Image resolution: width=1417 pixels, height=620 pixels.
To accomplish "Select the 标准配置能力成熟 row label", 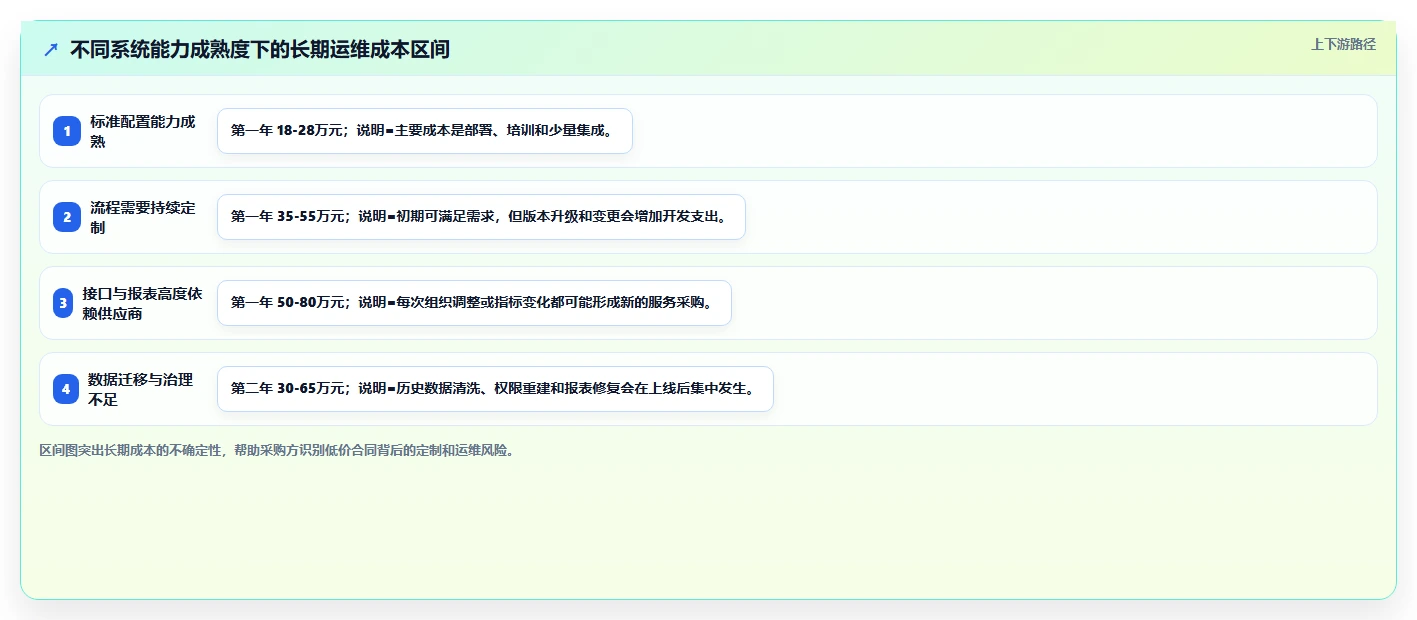I will [x=143, y=131].
